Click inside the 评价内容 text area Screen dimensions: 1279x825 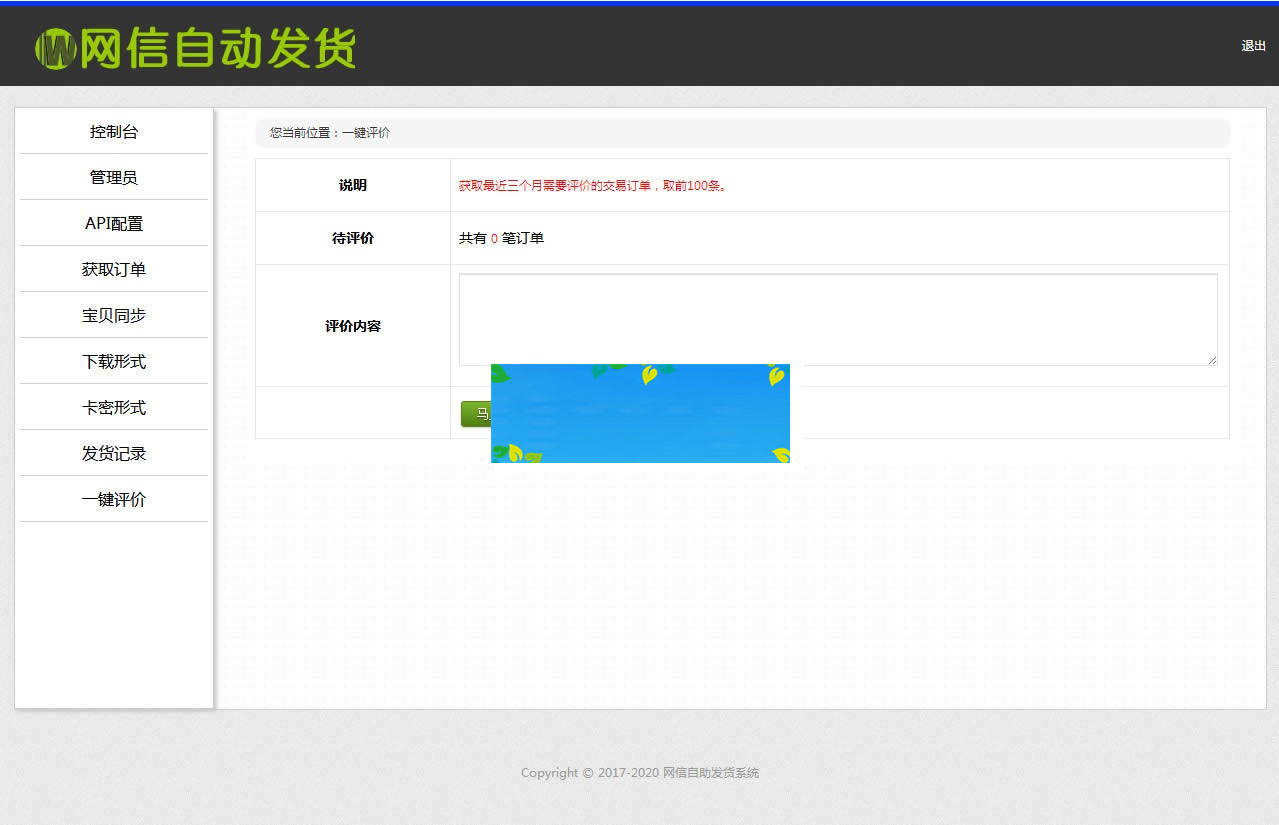click(x=837, y=318)
